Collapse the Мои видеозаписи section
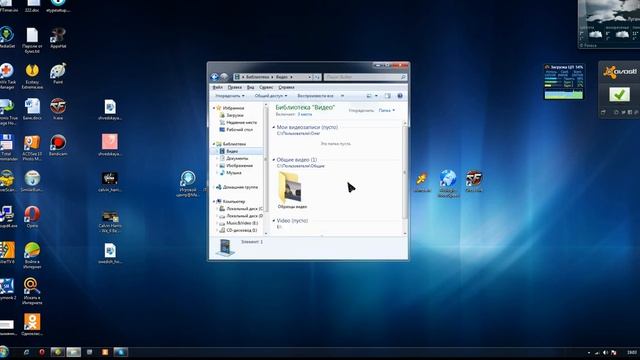 tap(274, 127)
